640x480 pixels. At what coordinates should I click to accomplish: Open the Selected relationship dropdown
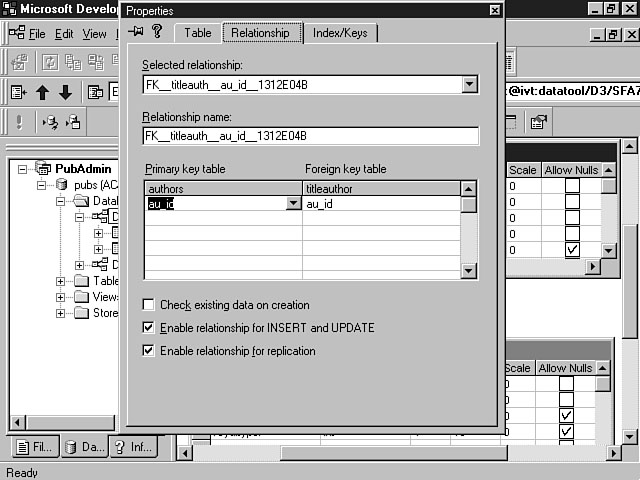point(470,85)
